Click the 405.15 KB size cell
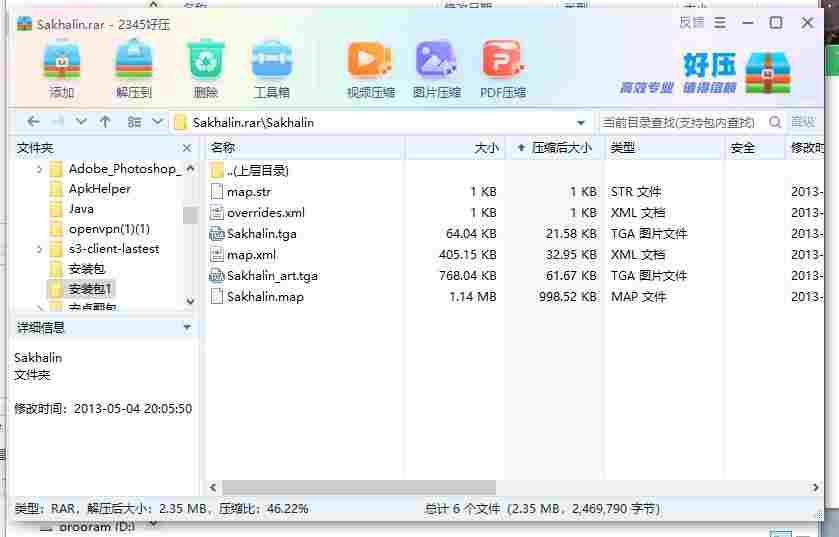Image resolution: width=839 pixels, height=537 pixels. (467, 255)
